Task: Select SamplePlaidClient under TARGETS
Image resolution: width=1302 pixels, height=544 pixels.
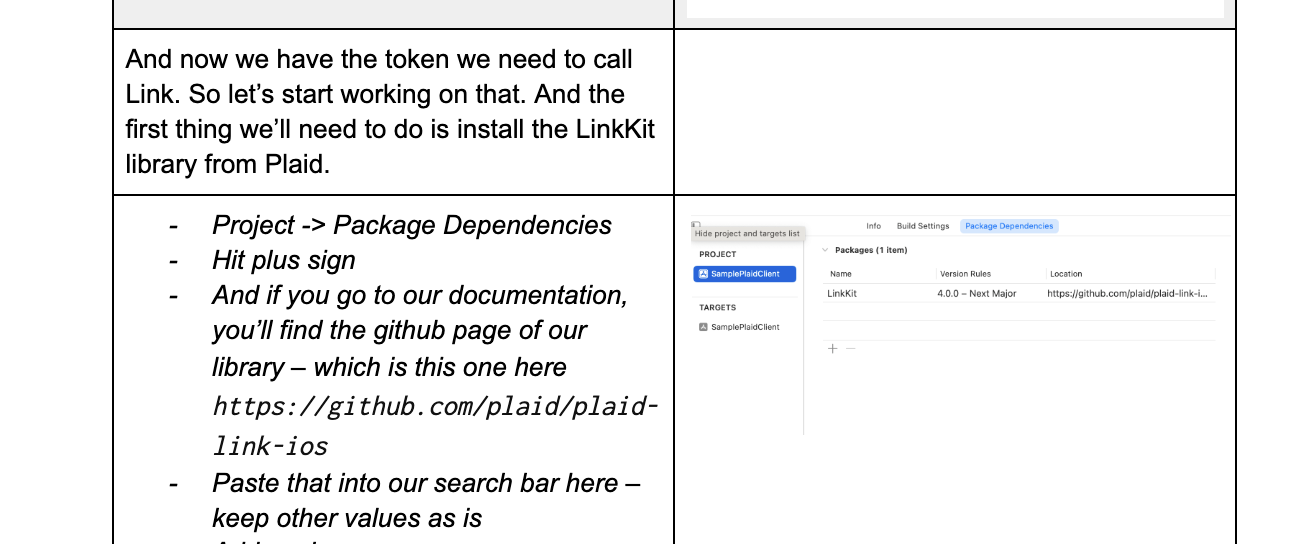Action: tap(745, 327)
